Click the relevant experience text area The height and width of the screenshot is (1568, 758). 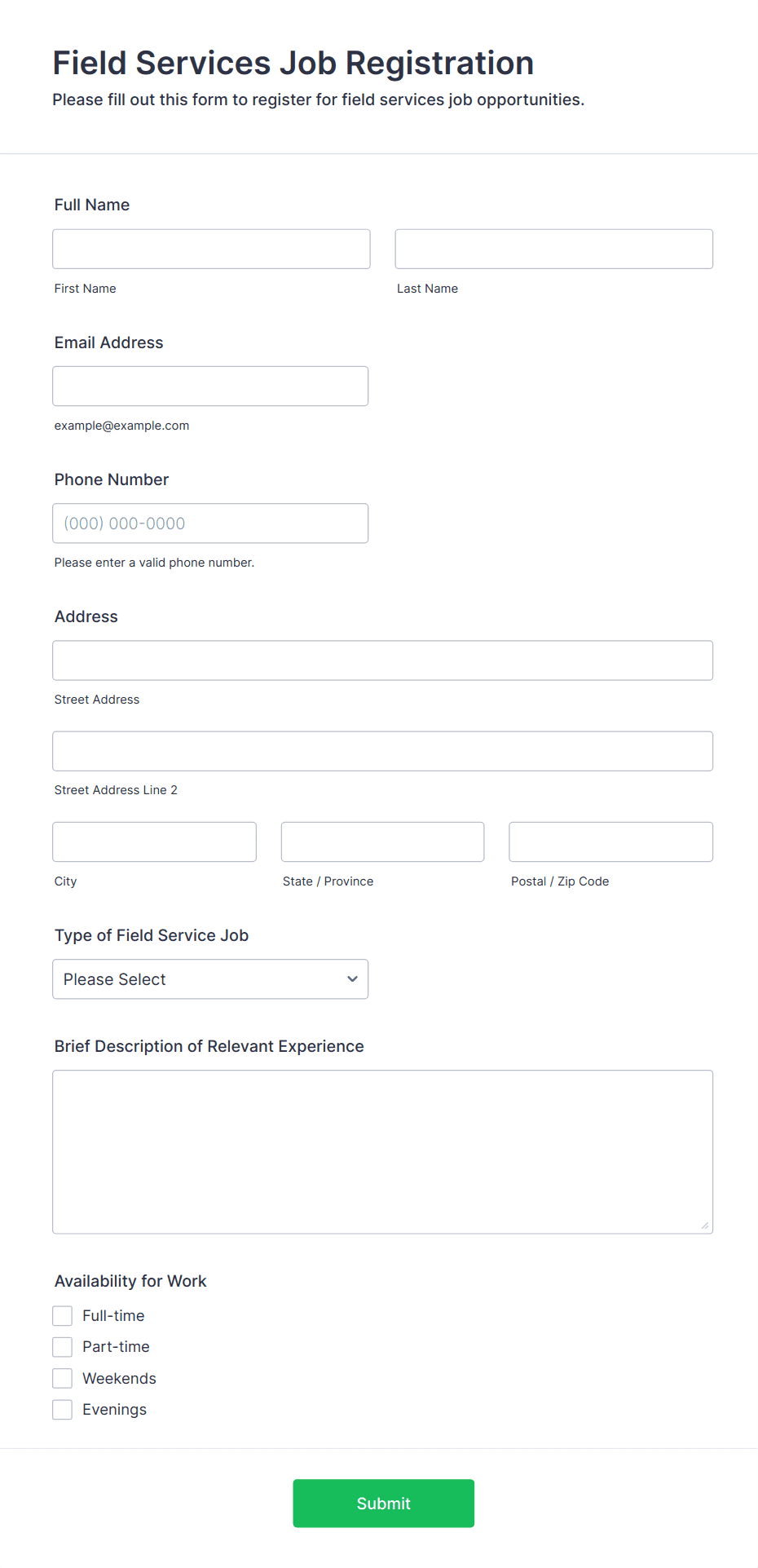[x=382, y=1151]
